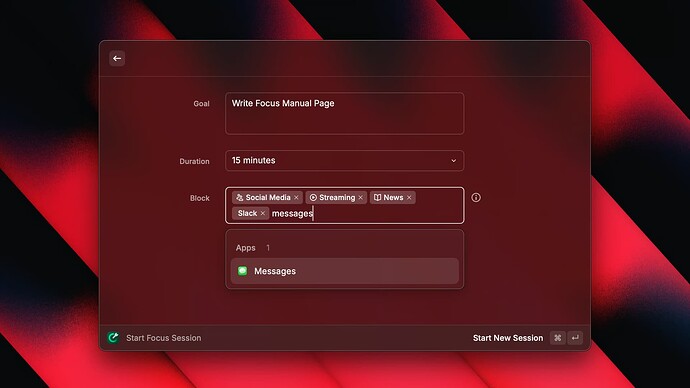690x388 pixels.
Task: Click the green Start Focus Session icon
Action: coord(113,337)
